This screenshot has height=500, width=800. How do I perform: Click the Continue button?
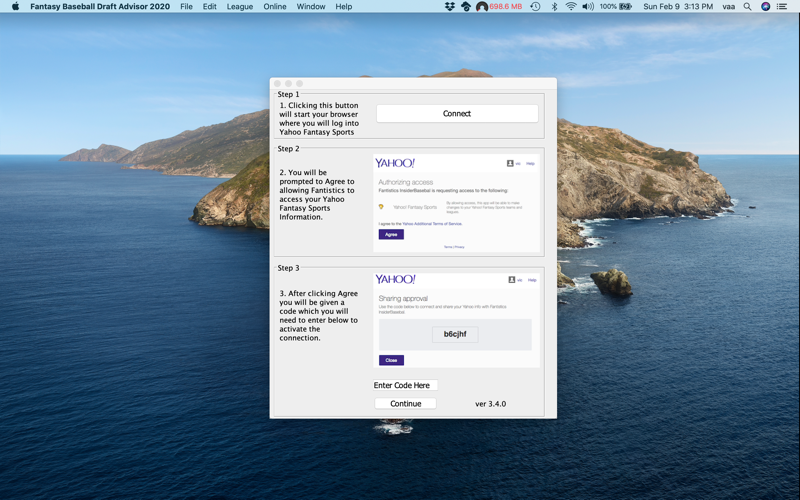tap(406, 404)
